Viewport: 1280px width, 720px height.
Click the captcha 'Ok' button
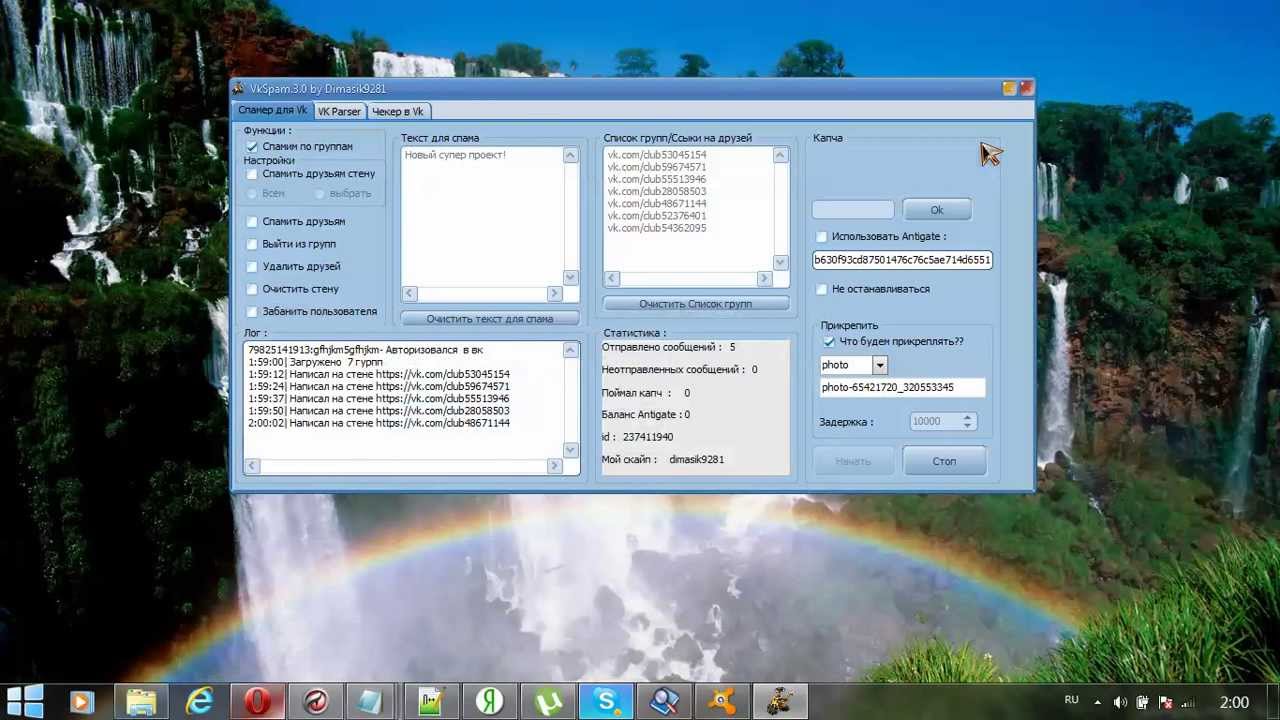pos(937,210)
